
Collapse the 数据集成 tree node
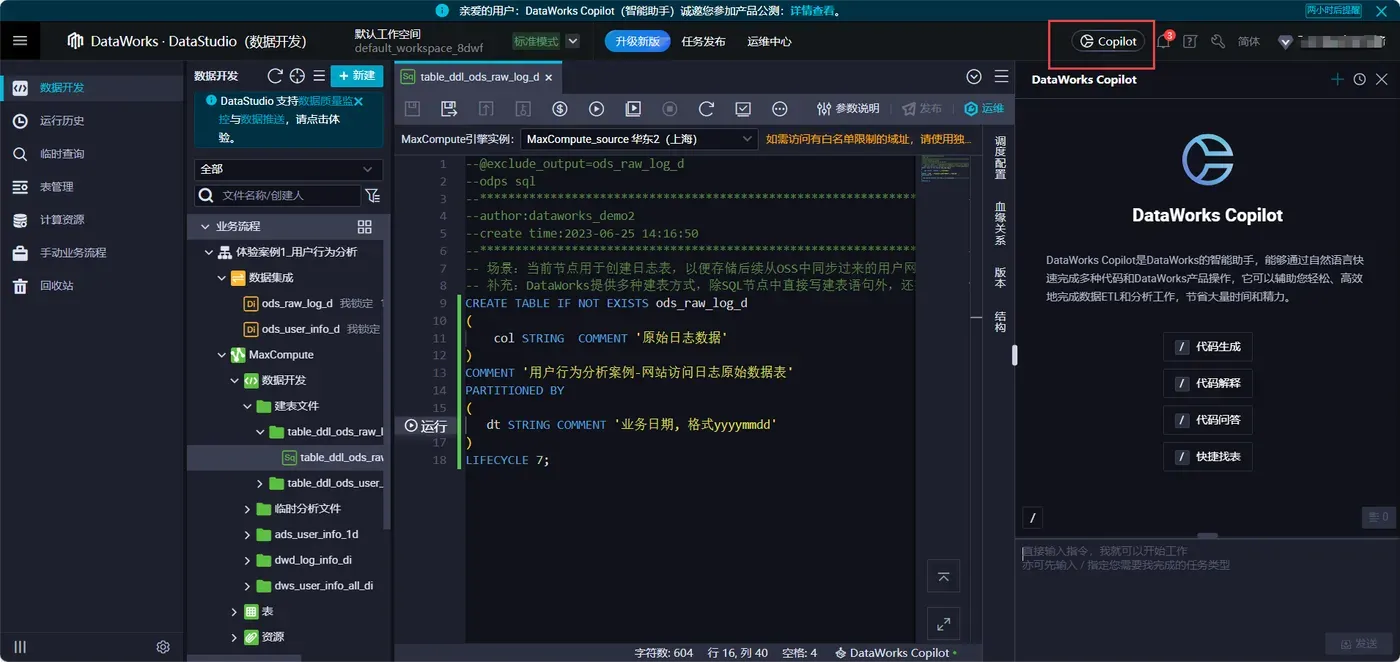(222, 278)
